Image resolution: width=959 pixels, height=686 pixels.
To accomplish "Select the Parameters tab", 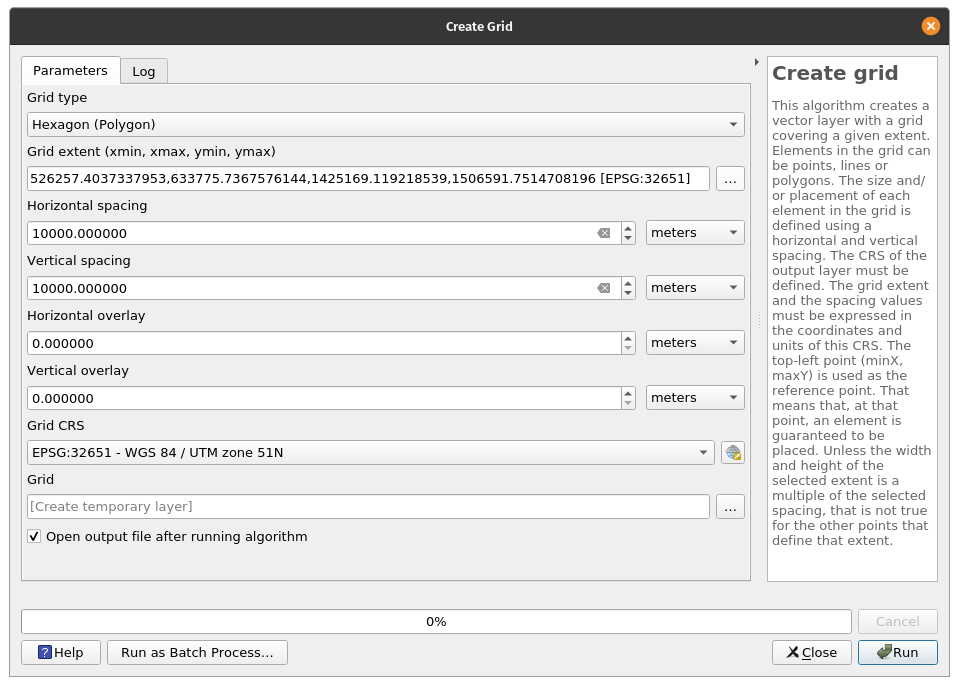I will tap(70, 71).
